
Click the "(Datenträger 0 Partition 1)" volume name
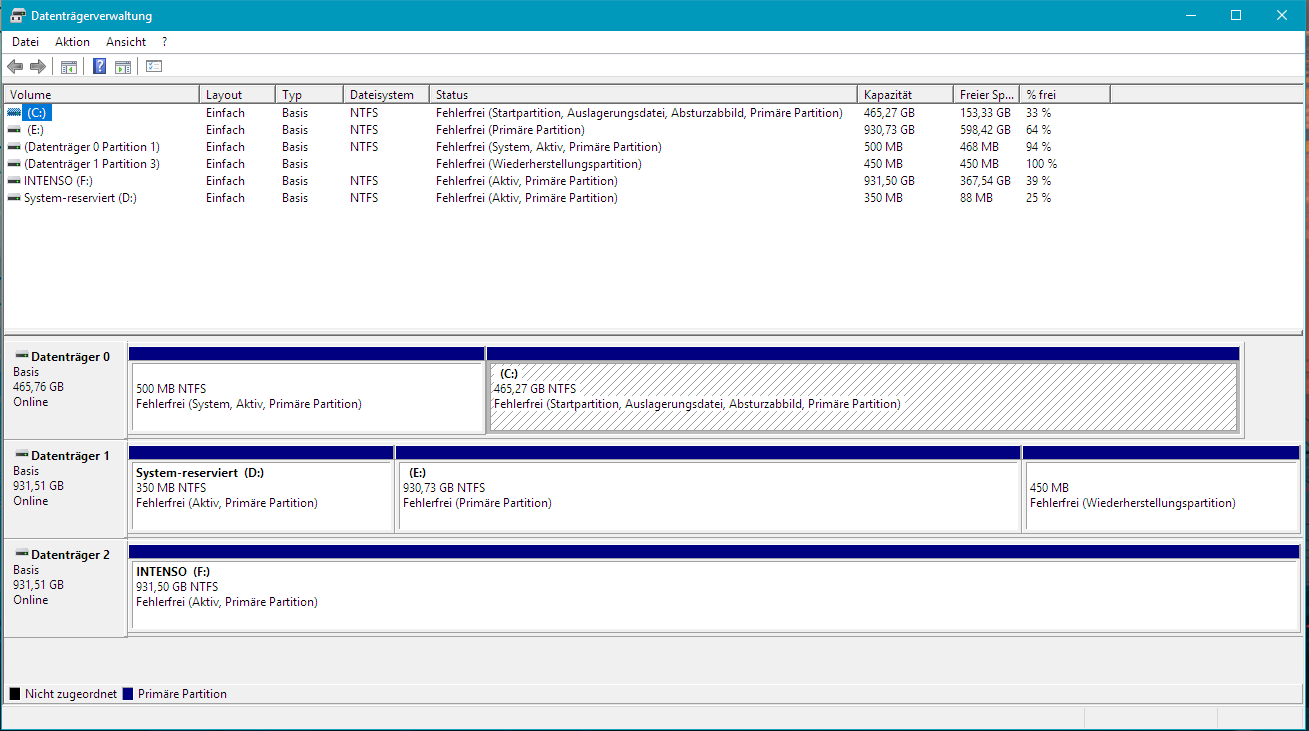92,147
